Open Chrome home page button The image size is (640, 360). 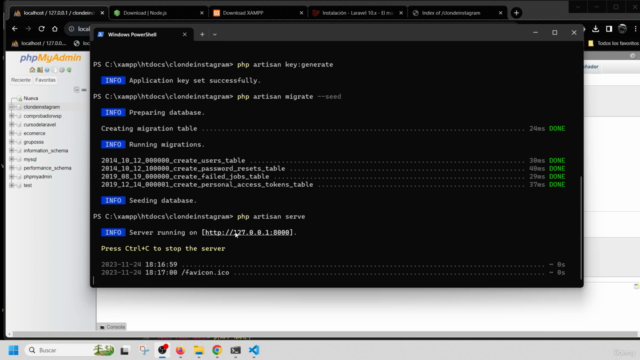click(55, 29)
